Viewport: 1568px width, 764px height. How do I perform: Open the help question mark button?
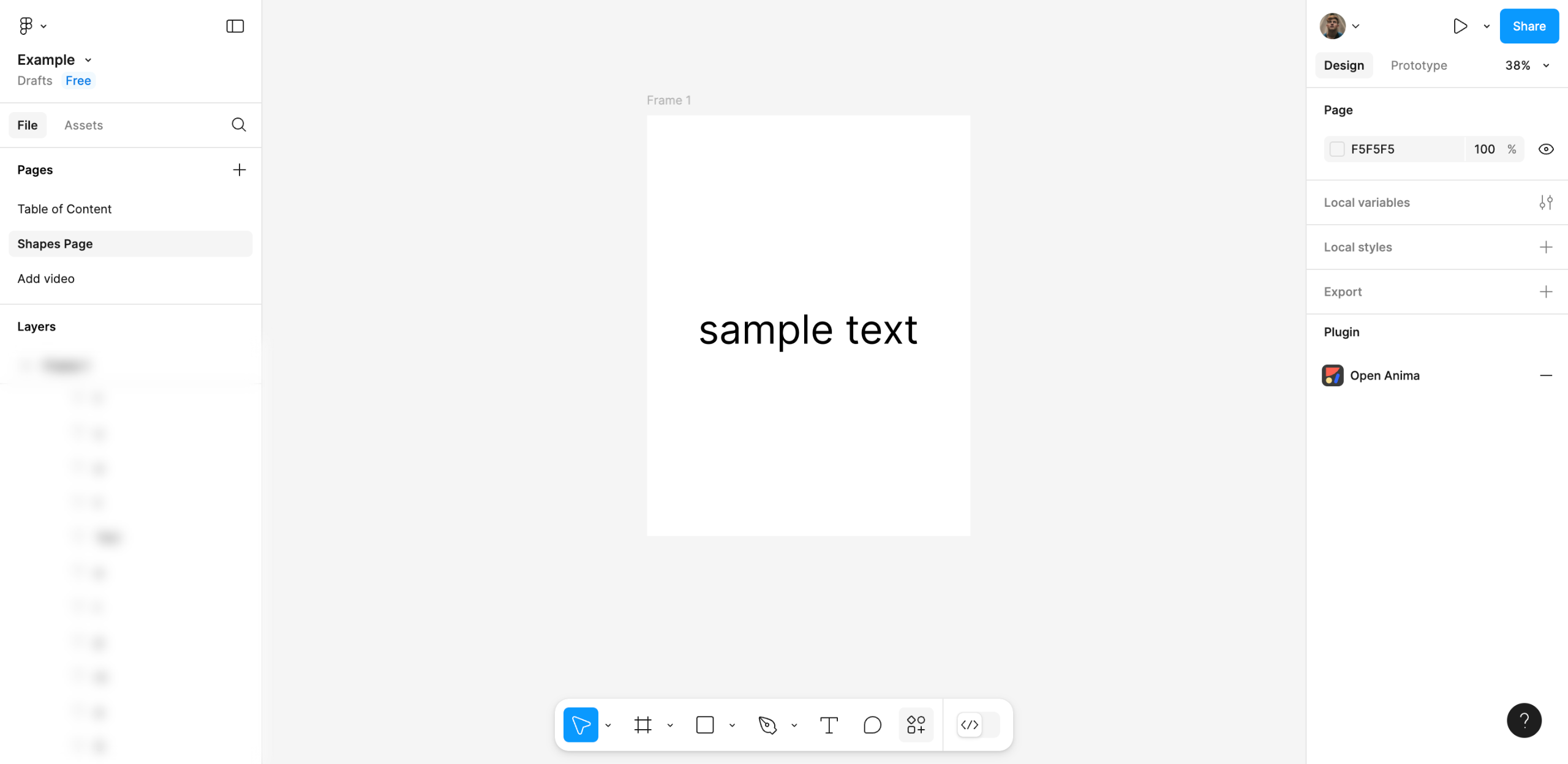1524,721
